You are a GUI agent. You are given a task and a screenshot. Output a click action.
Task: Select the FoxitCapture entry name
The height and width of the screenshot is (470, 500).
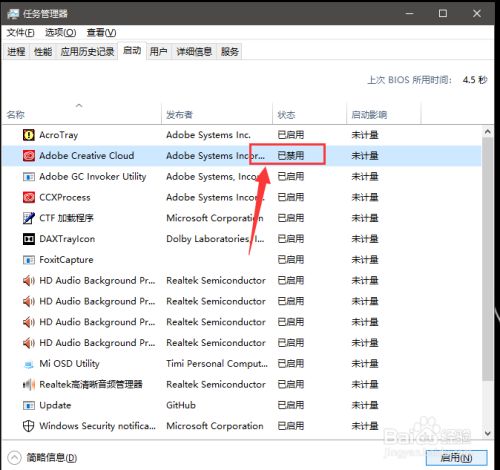(66, 260)
